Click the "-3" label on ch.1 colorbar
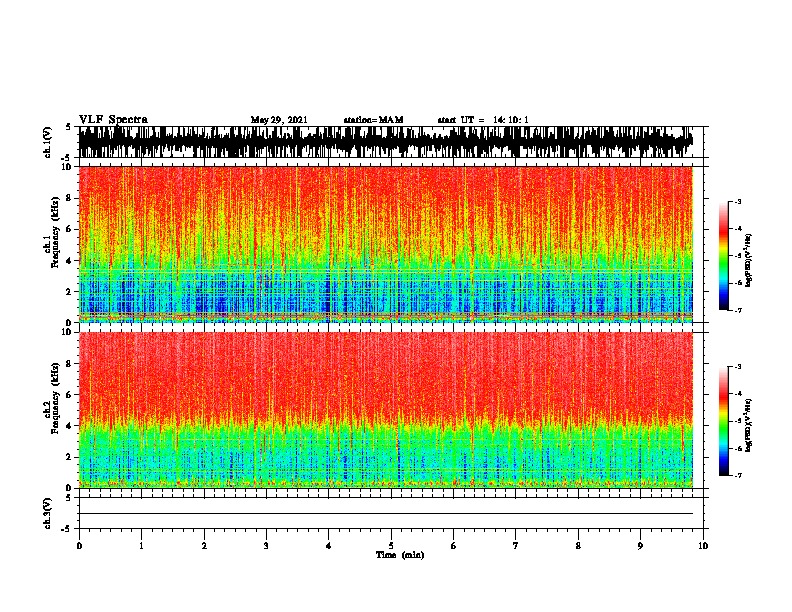The image size is (792, 612). click(737, 201)
